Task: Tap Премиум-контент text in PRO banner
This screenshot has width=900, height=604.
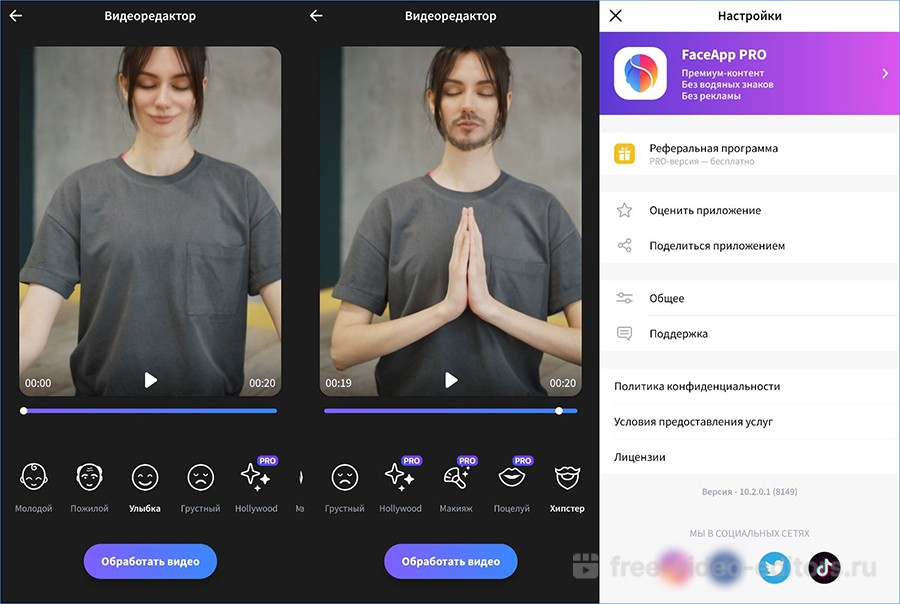Action: 723,73
